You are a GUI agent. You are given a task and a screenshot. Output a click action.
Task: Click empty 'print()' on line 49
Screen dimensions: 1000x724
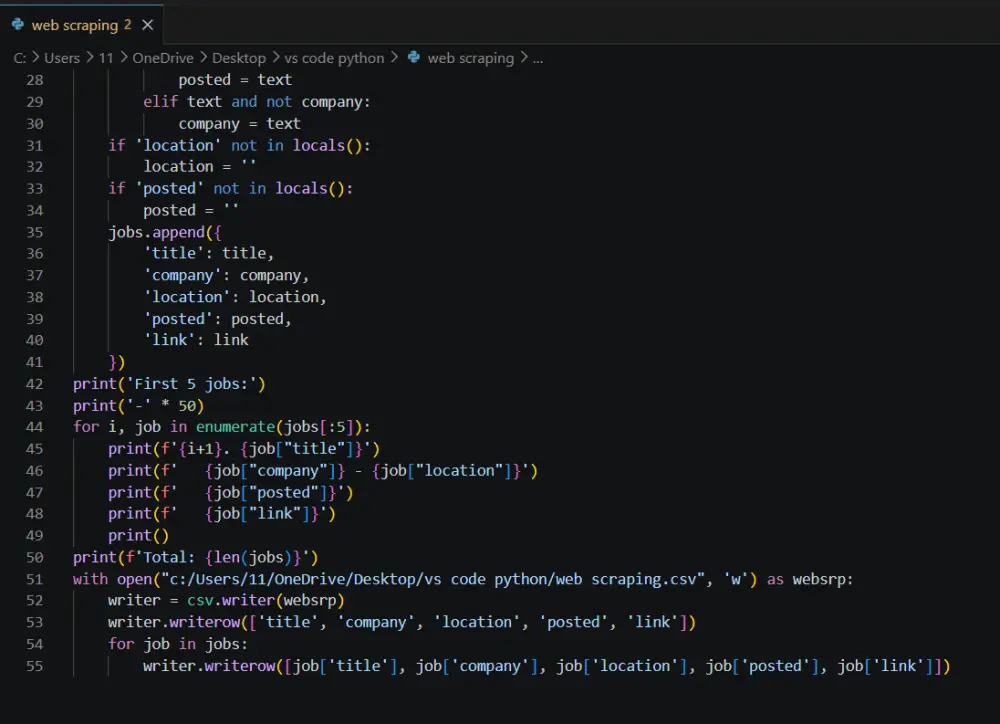tap(138, 535)
